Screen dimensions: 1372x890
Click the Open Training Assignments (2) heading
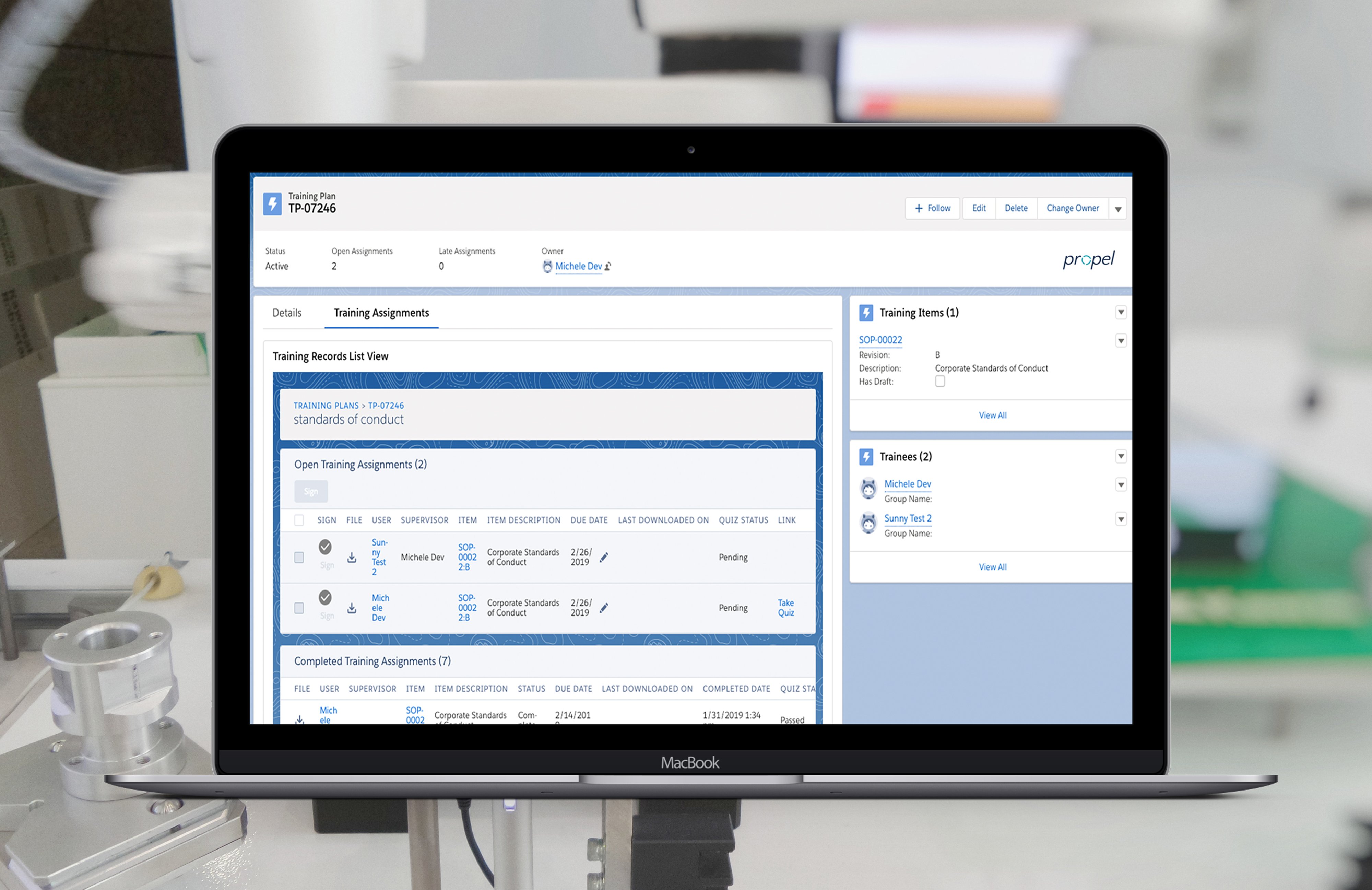click(x=360, y=465)
